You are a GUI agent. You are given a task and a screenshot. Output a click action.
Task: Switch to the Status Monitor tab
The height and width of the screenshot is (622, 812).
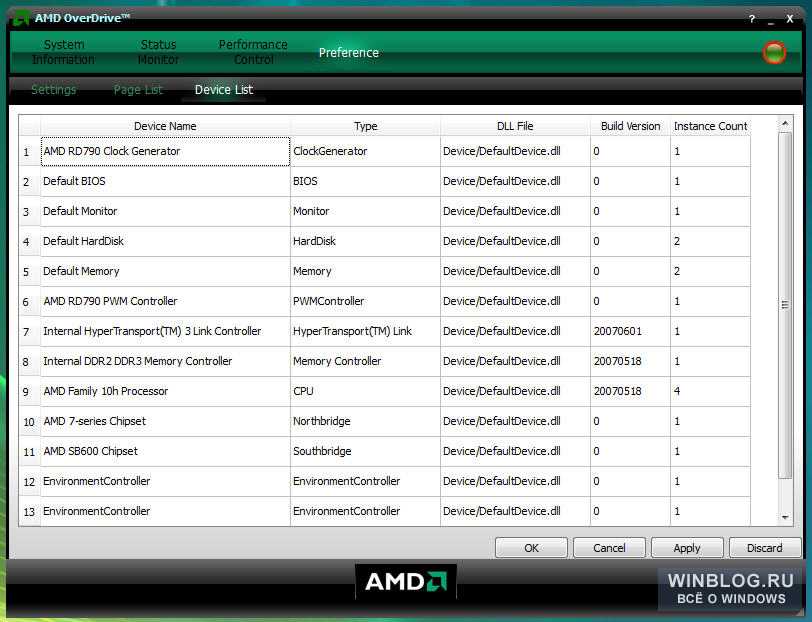pos(158,52)
